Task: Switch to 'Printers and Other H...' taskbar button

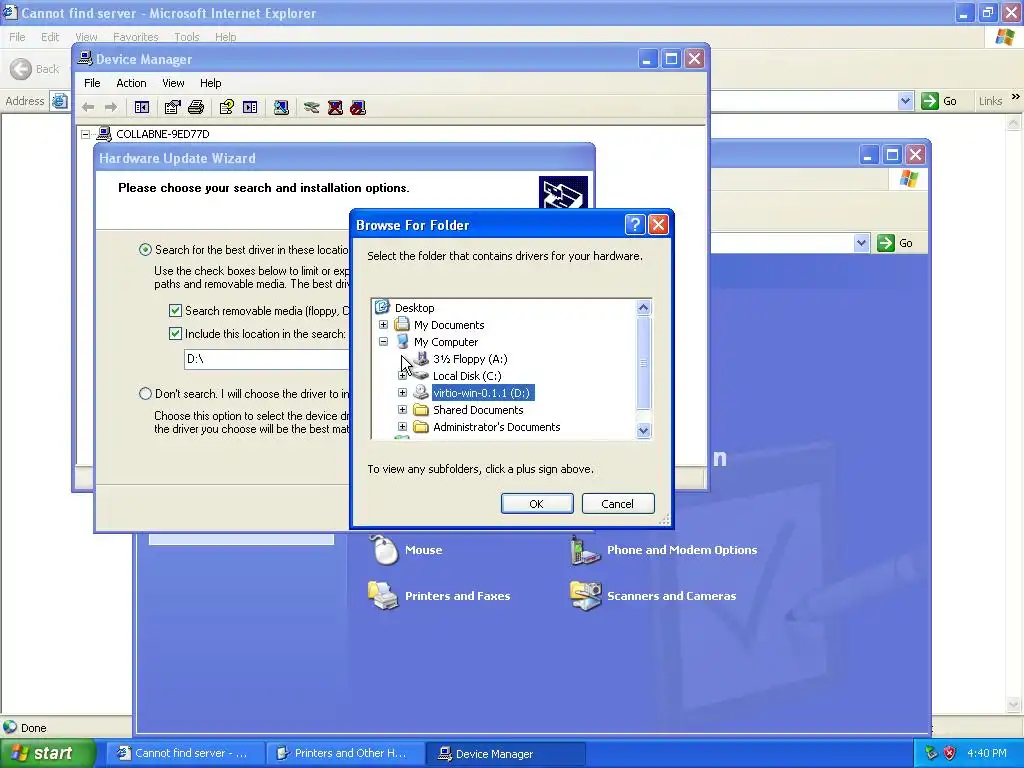Action: coord(345,753)
